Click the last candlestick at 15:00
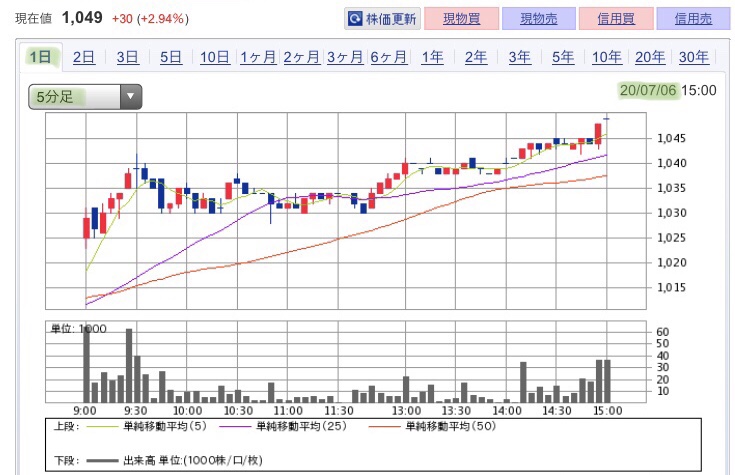Screen dimensions: 735x475 pos(607,119)
